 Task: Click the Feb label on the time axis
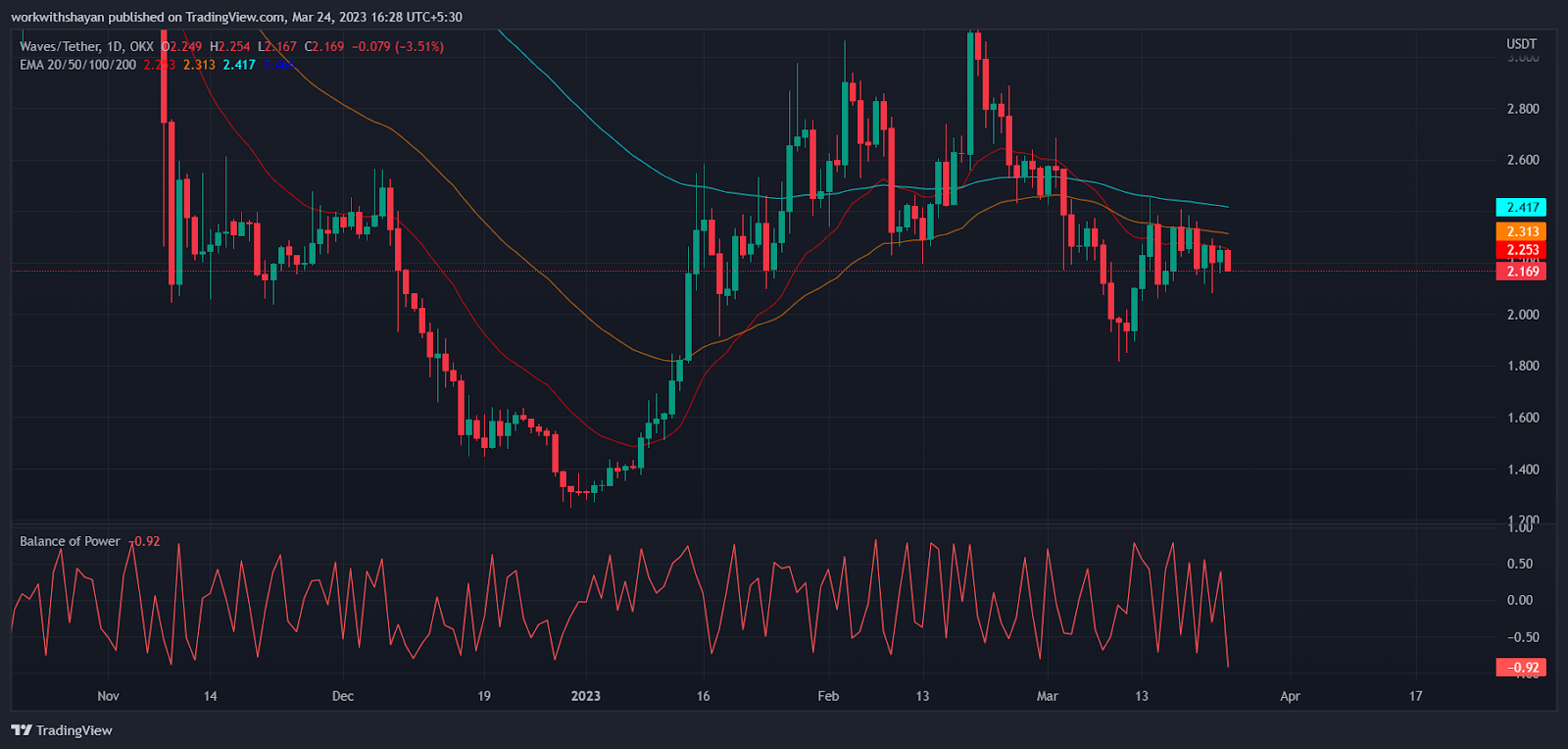click(828, 696)
